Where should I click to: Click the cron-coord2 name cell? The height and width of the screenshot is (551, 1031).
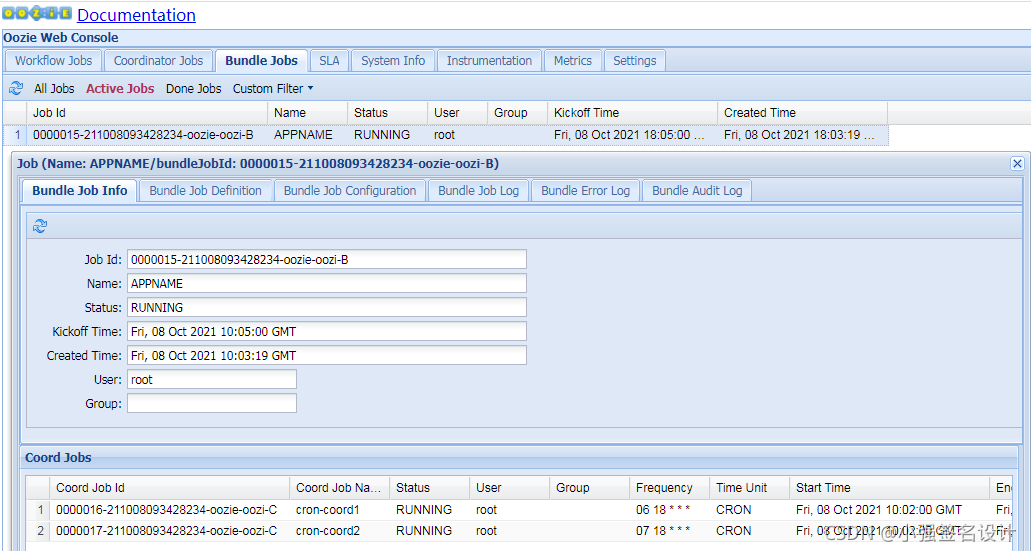pos(339,531)
